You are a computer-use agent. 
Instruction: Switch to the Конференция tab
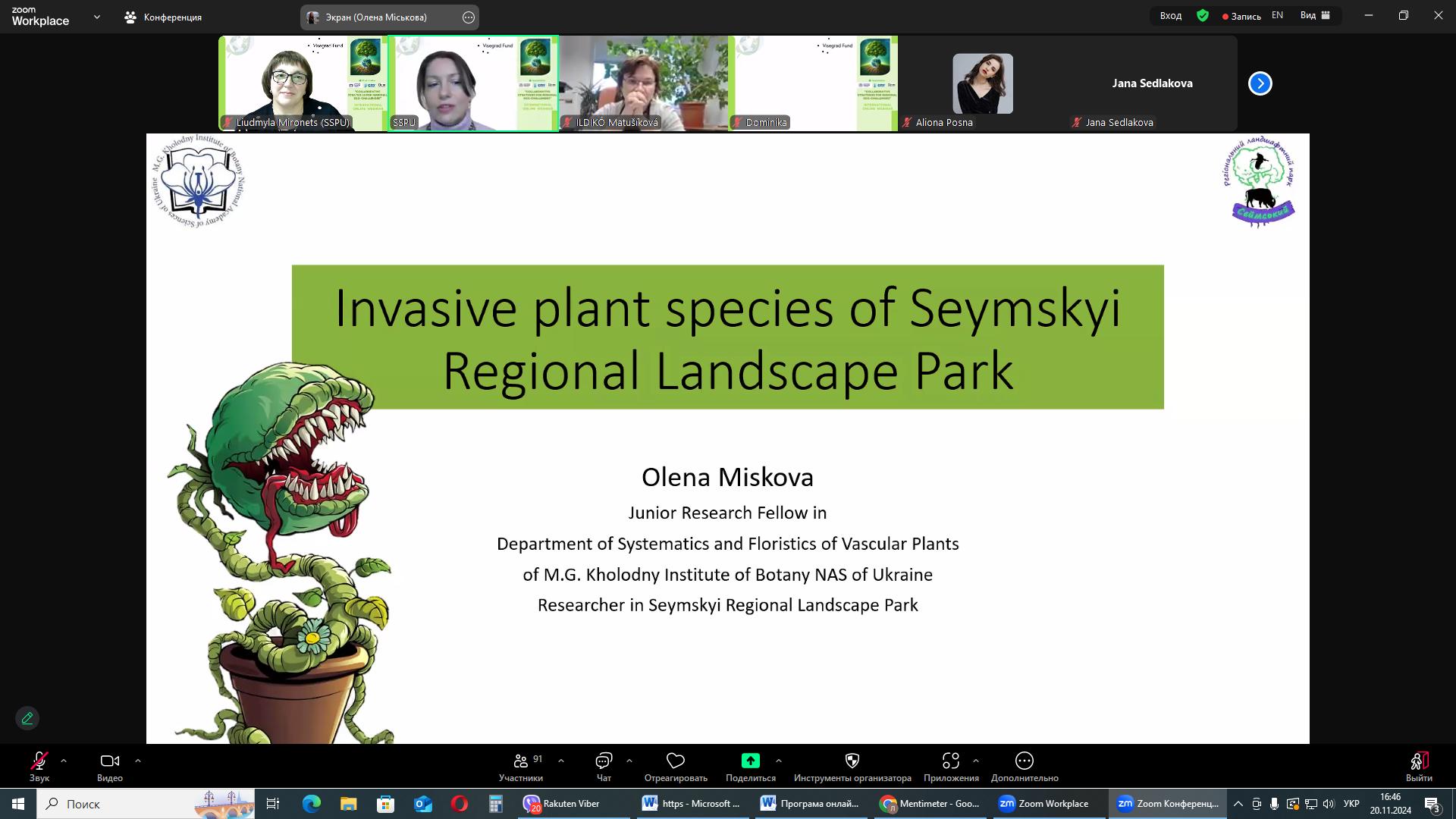click(x=164, y=17)
